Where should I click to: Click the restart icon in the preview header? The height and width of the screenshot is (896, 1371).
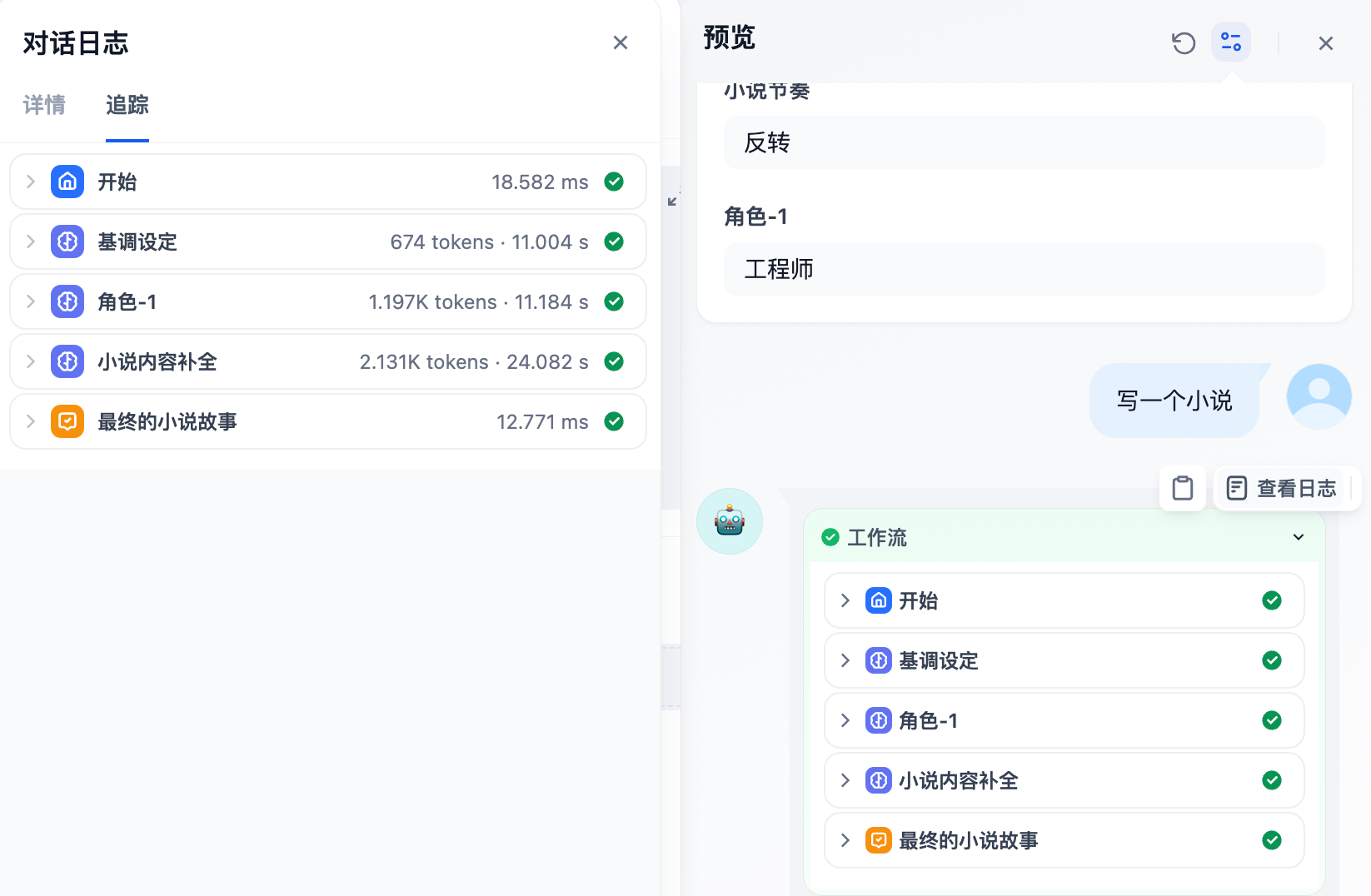pyautogui.click(x=1184, y=42)
